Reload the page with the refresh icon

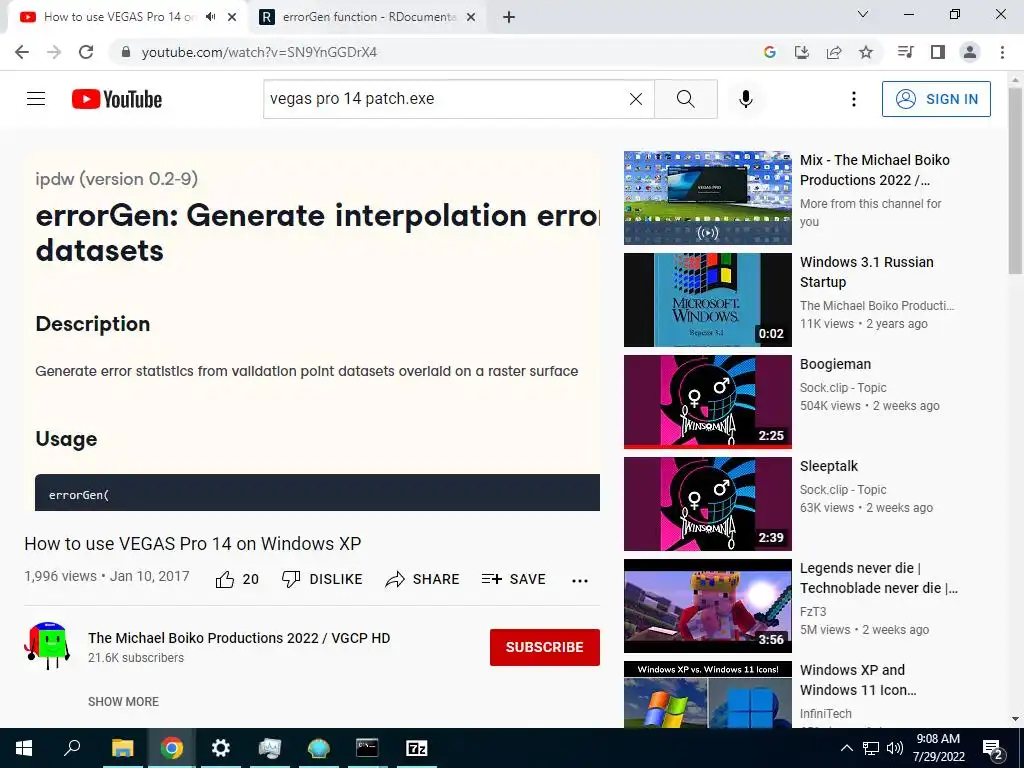tap(86, 52)
